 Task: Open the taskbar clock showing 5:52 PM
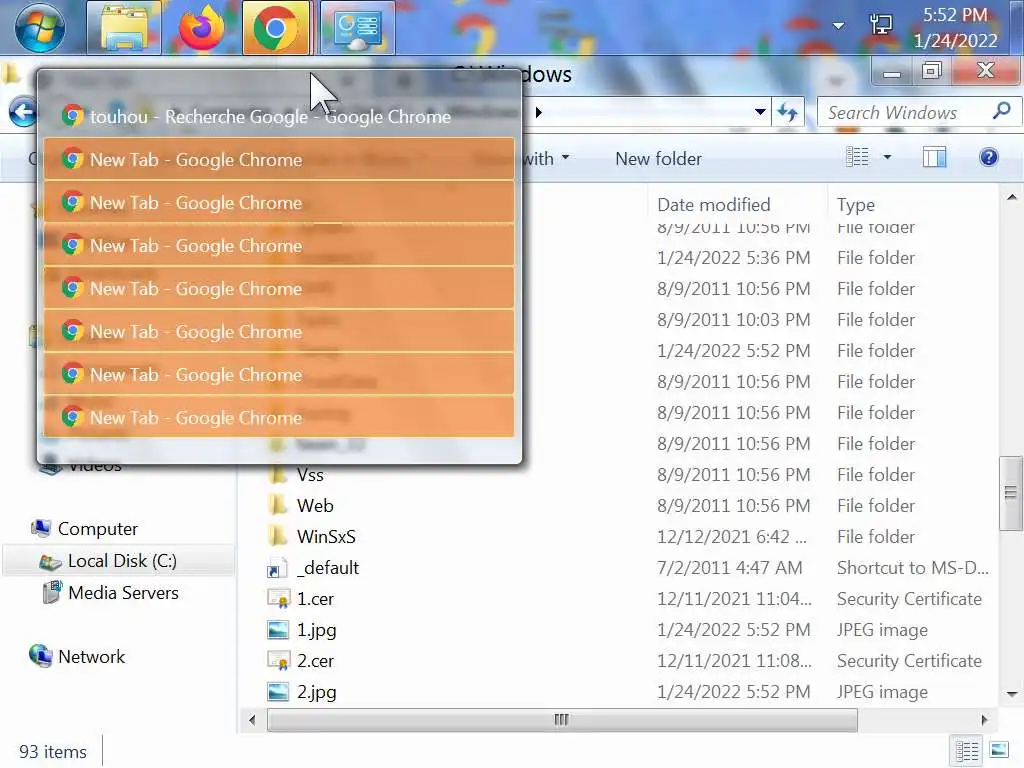pos(955,27)
